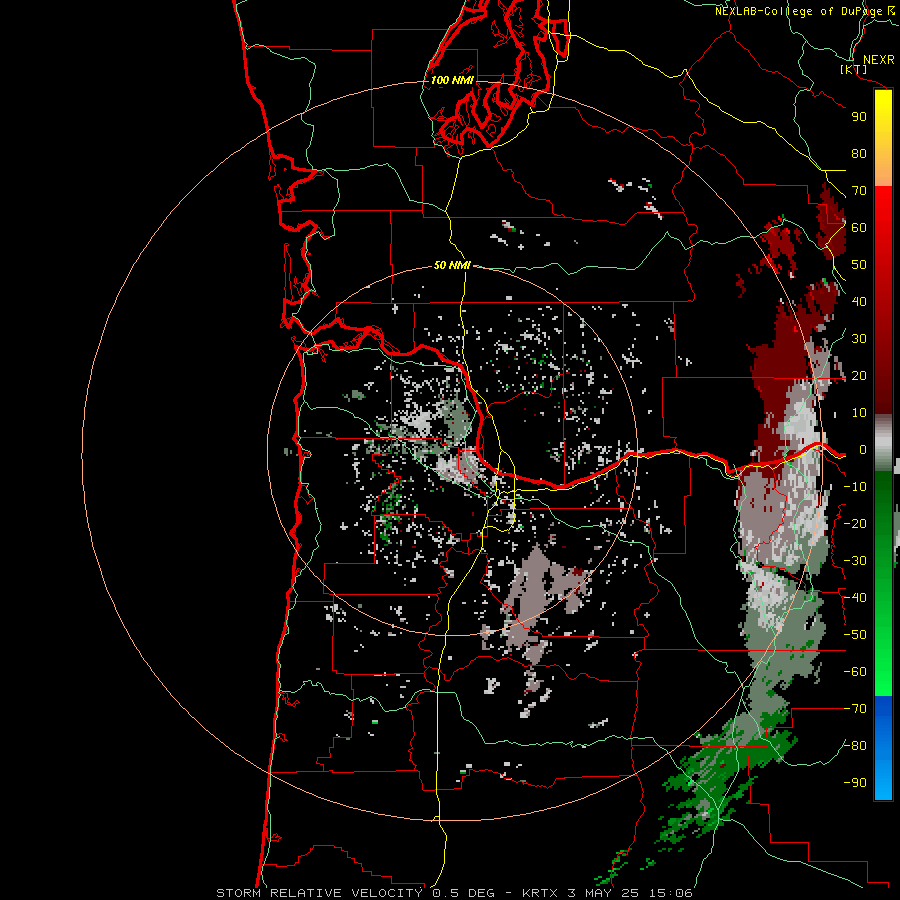Click the -50 value on the velocity scale

[x=855, y=635]
